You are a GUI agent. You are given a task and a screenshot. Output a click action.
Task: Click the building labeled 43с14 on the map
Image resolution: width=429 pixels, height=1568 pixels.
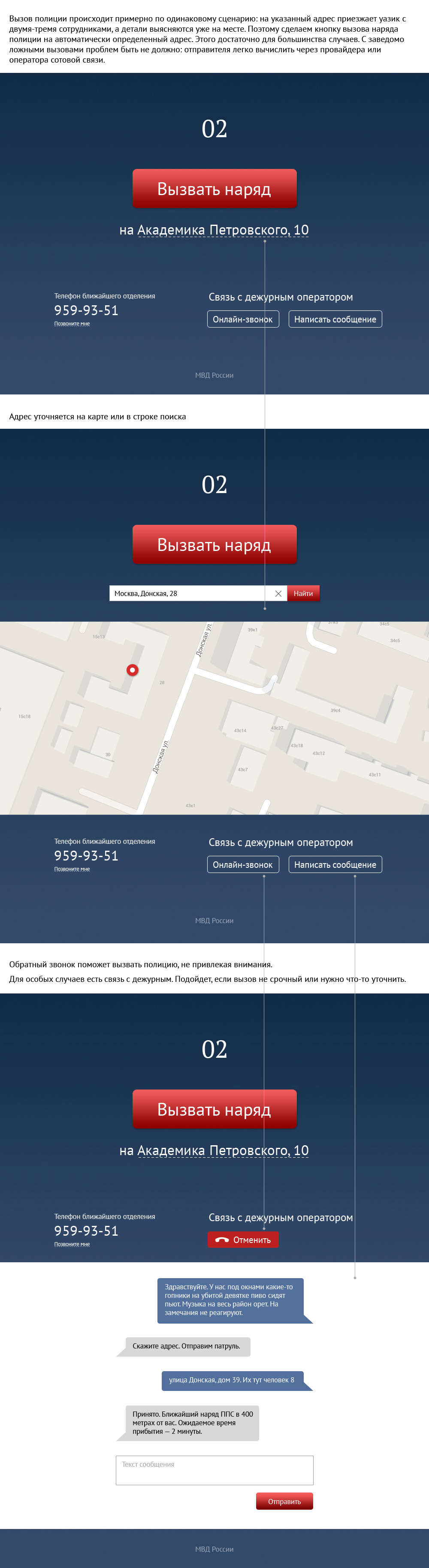point(240,730)
